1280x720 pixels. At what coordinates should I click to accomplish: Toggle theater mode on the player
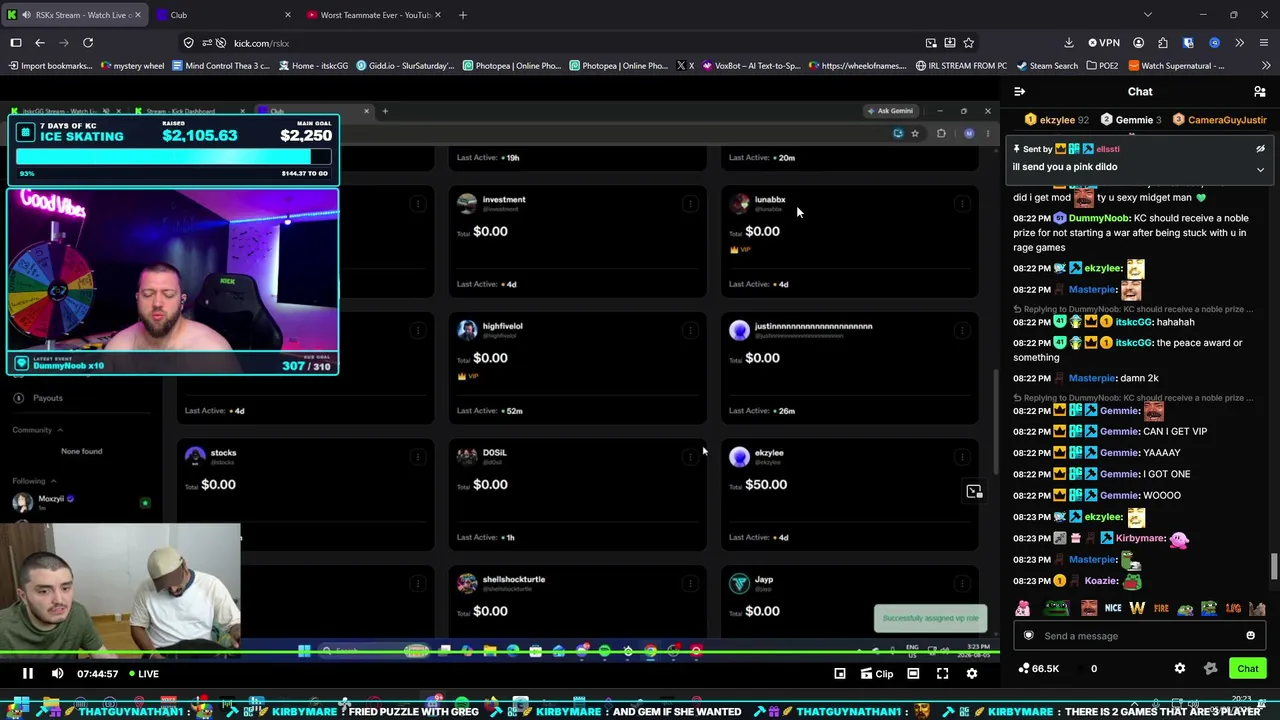click(913, 674)
